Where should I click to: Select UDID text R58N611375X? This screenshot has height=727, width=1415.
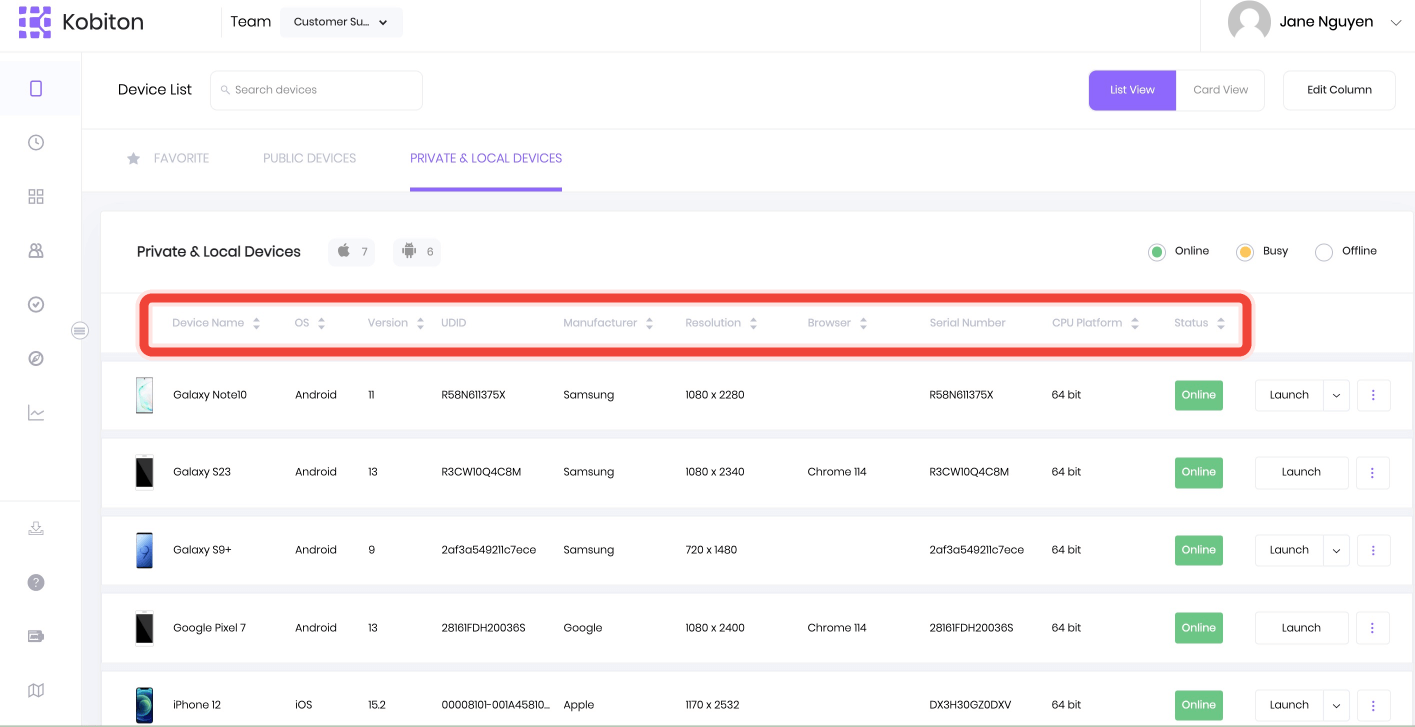tap(473, 395)
